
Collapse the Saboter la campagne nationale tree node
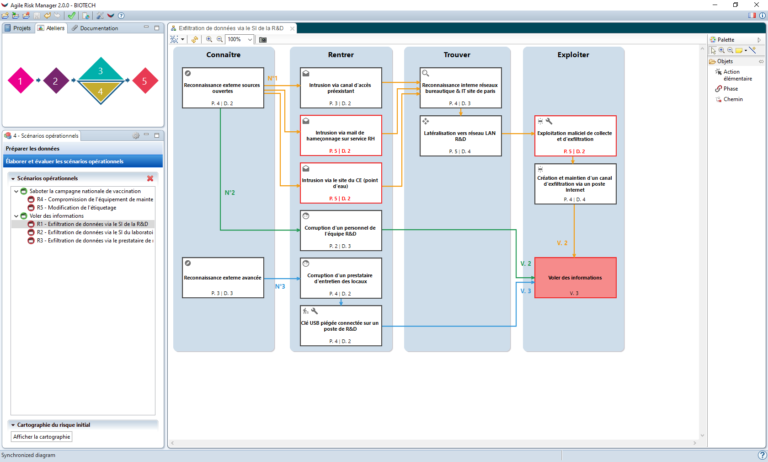point(16,191)
